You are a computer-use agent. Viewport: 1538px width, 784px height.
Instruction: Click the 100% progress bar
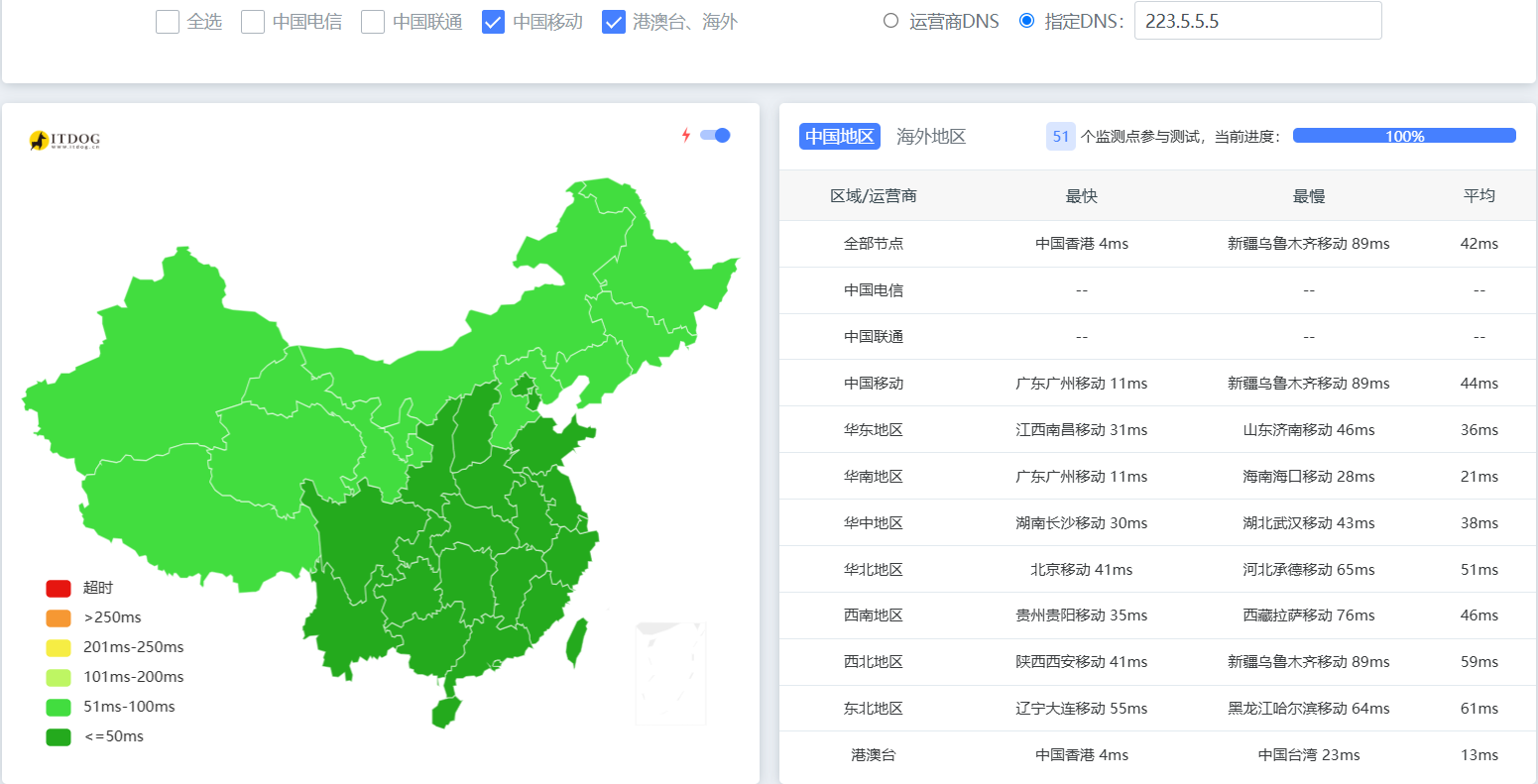click(x=1404, y=136)
